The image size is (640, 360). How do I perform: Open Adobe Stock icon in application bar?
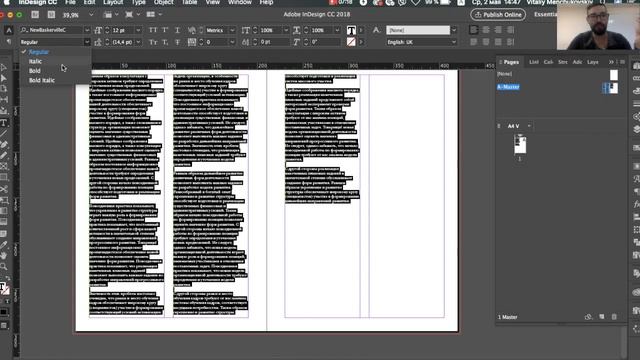click(x=51, y=15)
